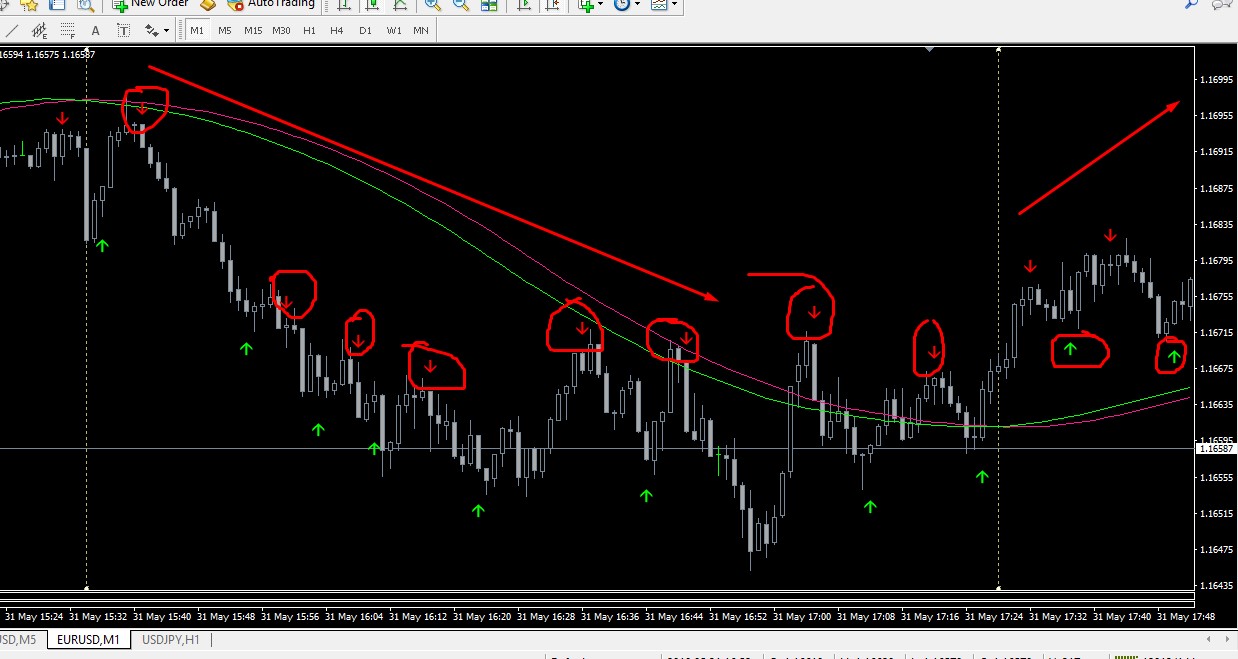Viewport: 1238px width, 659px height.
Task: Select the M1 timeframe button
Action: pyautogui.click(x=197, y=31)
